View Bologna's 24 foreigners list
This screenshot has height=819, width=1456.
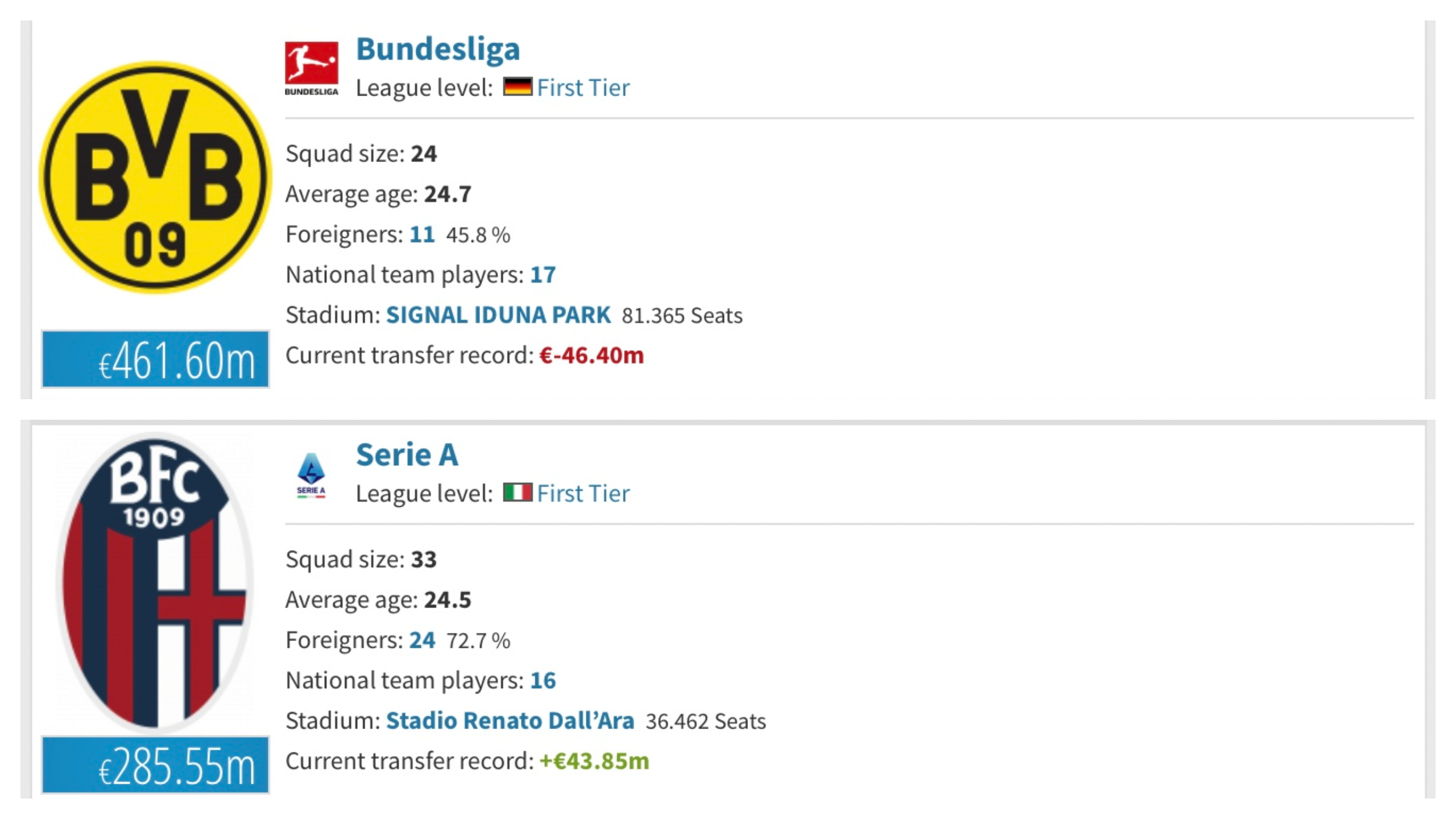pyautogui.click(x=422, y=640)
